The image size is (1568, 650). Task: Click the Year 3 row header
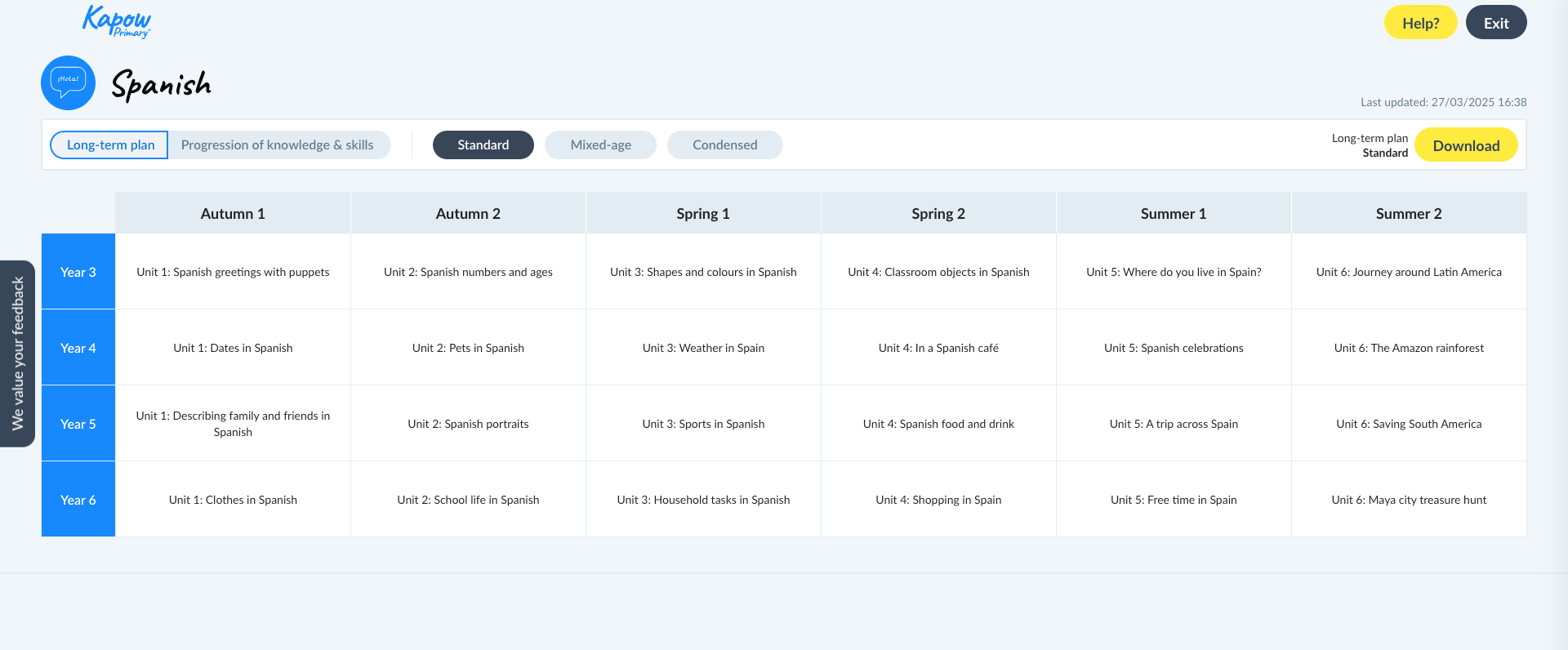tap(78, 272)
